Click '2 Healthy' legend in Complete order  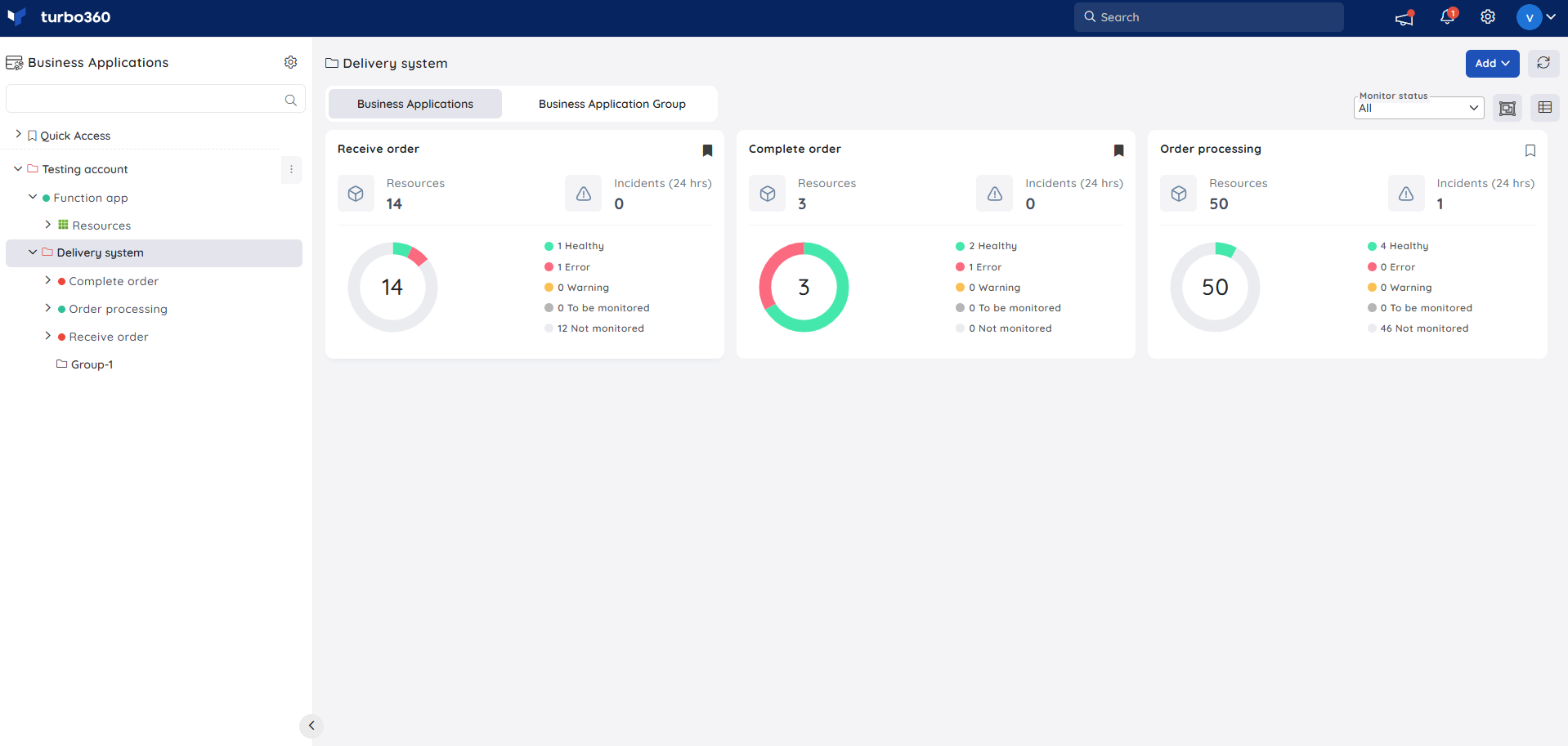click(987, 246)
